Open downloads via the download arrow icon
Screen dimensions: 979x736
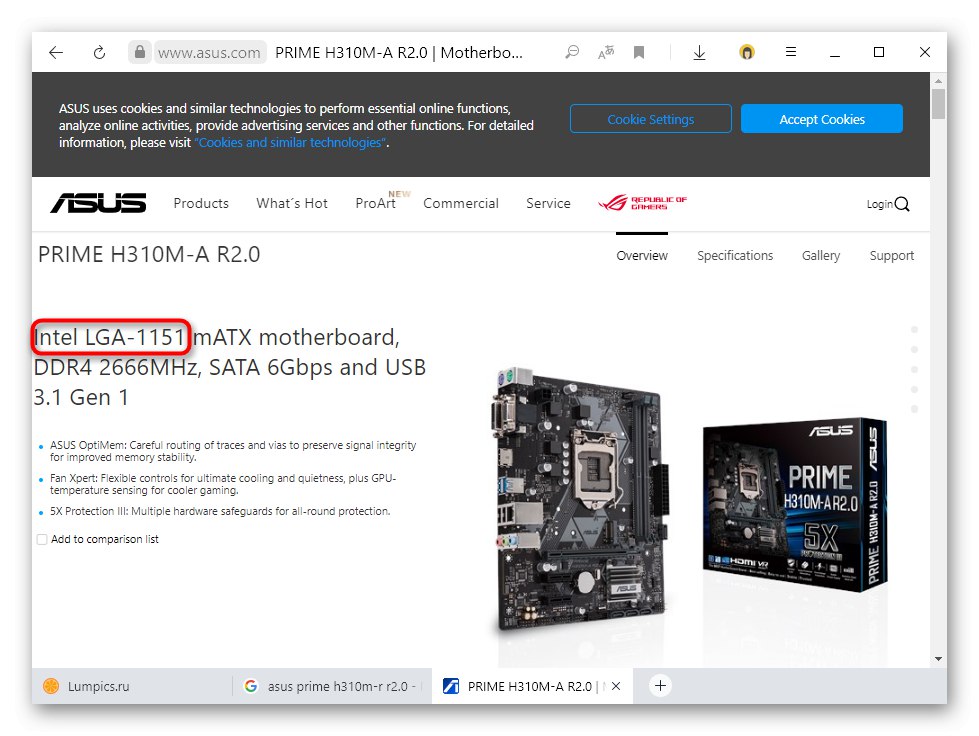(699, 52)
